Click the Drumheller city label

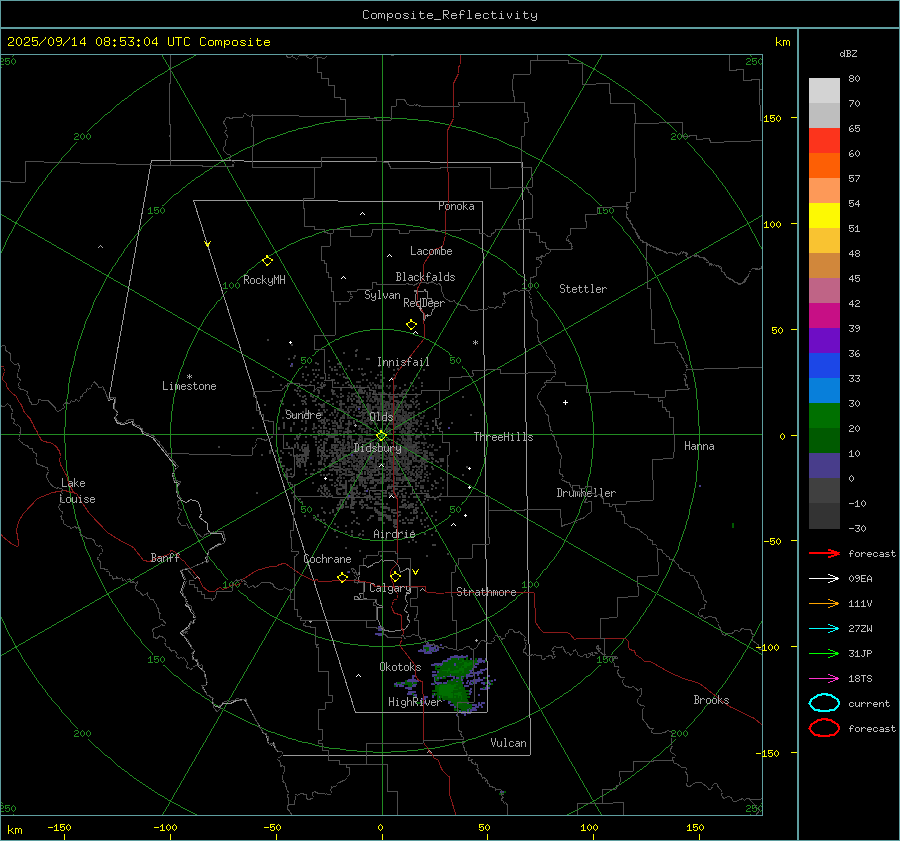[586, 493]
